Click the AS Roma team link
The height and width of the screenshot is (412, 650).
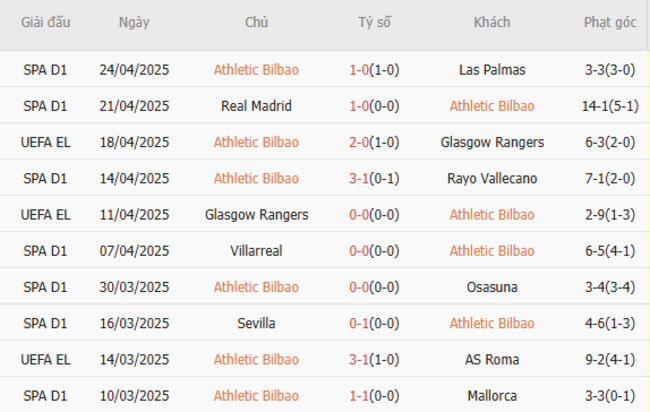(492, 359)
